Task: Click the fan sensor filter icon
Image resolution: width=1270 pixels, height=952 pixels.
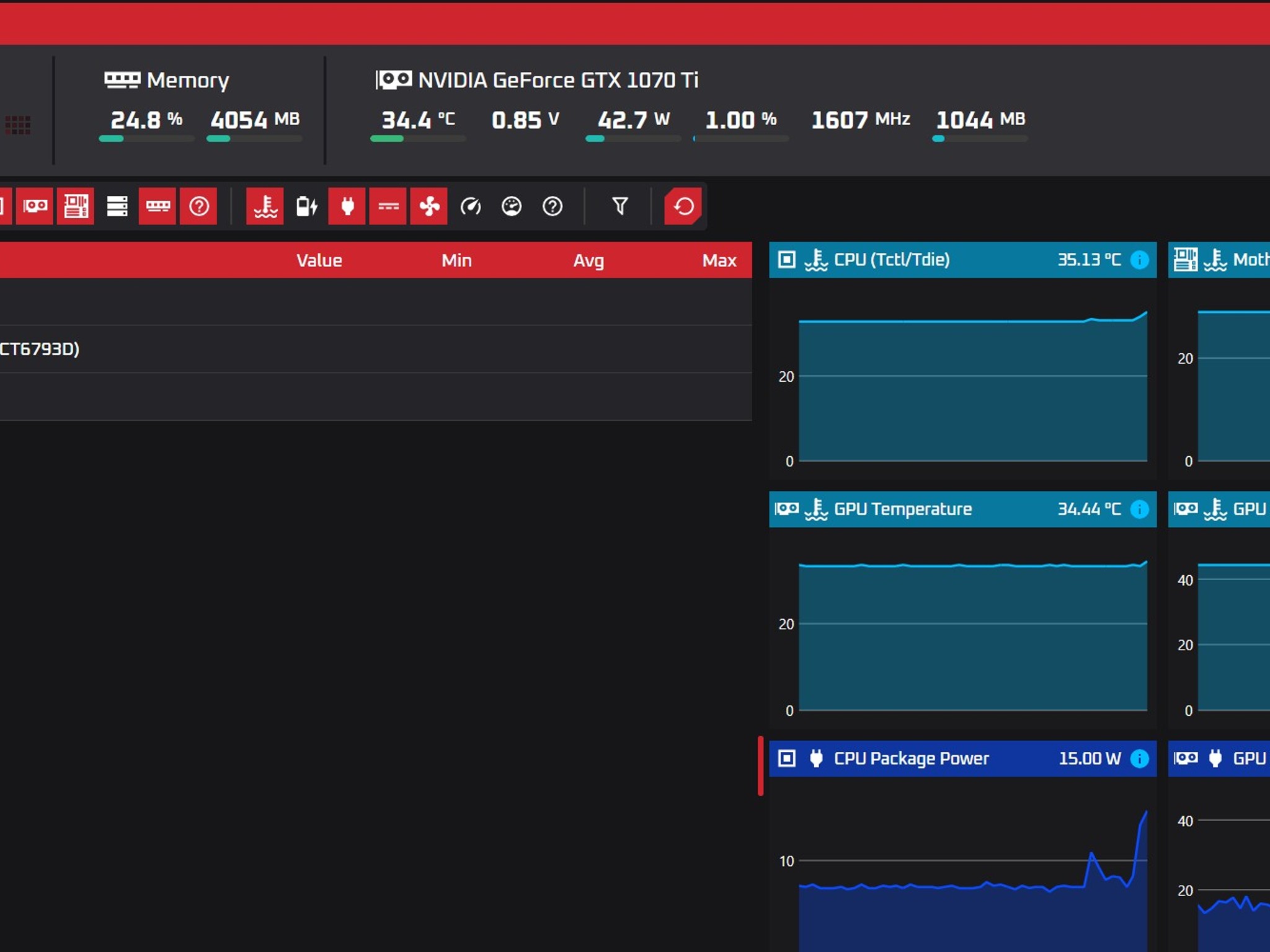Action: point(429,206)
